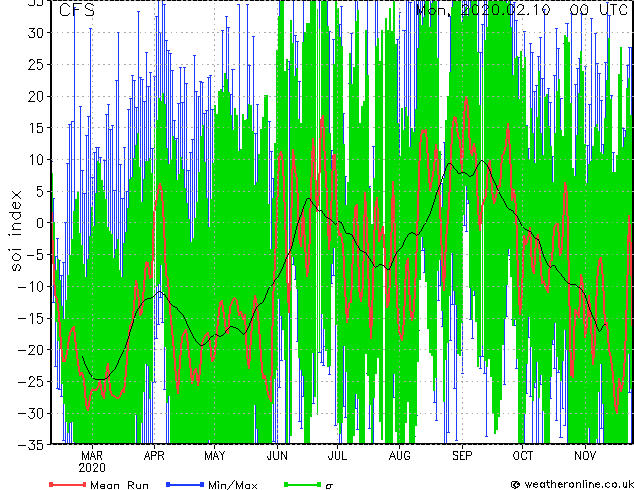Image resolution: width=634 pixels, height=490 pixels.
Task: Click the CFS label in the chart corner
Action: [x=77, y=10]
